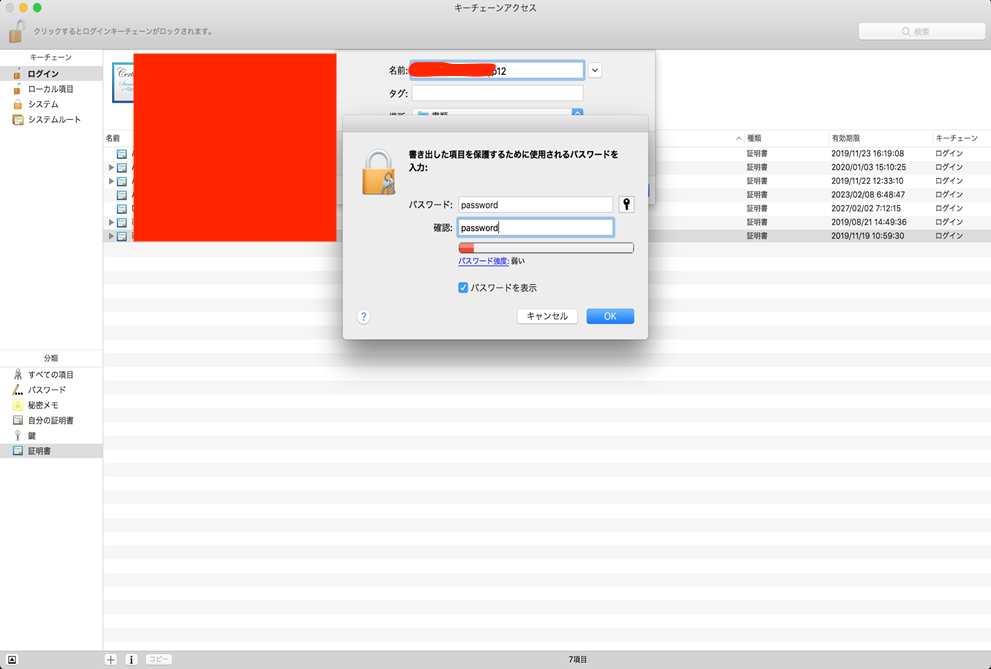
Task: Select the expiry date 2023/02/08 6:48:47
Action: [x=867, y=195]
